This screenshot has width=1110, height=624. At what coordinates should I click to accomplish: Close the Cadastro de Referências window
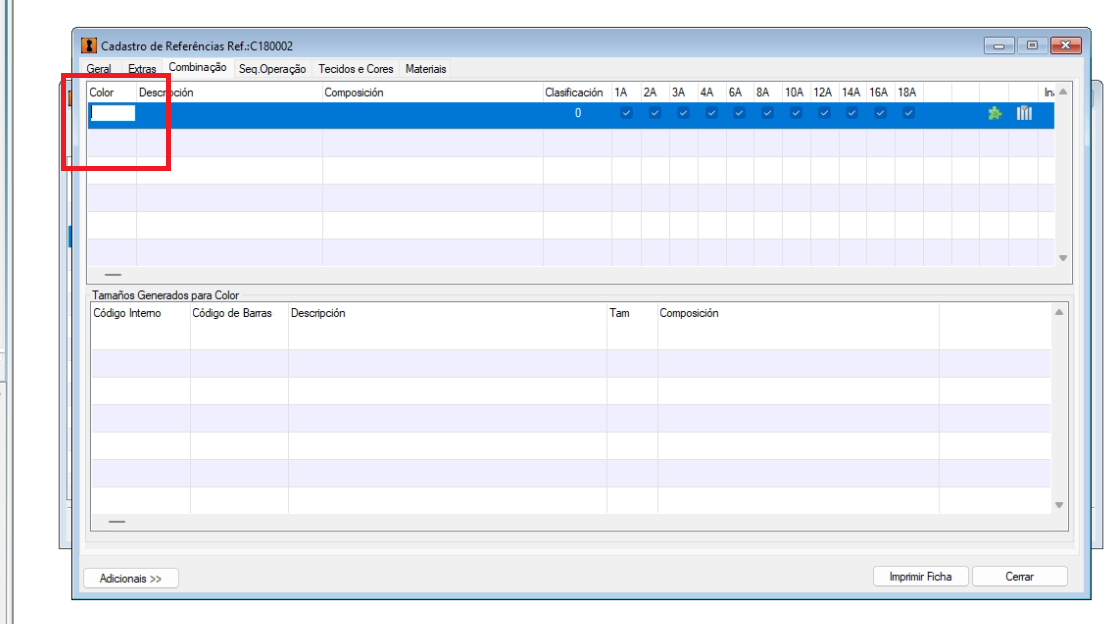tap(1065, 45)
